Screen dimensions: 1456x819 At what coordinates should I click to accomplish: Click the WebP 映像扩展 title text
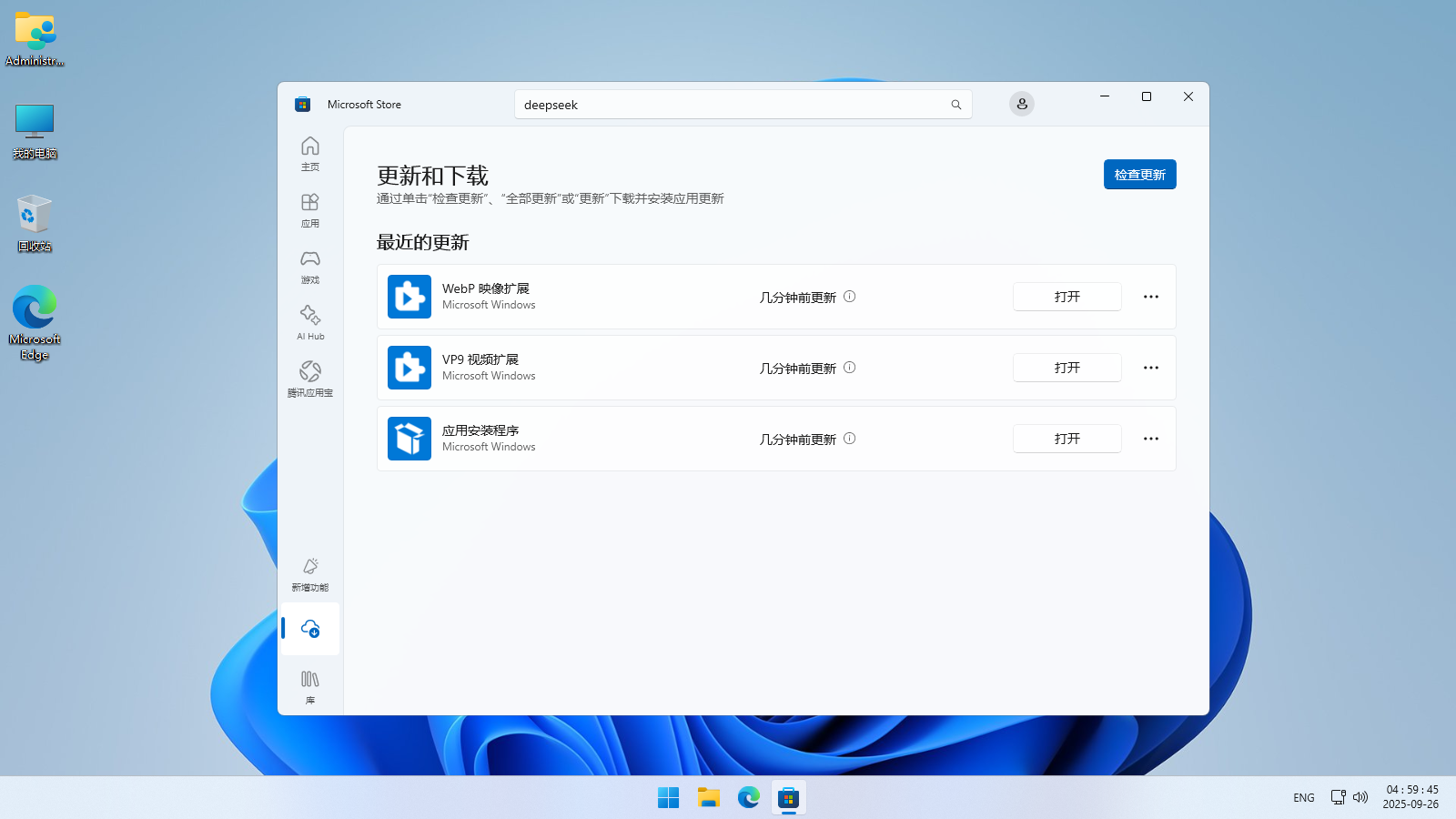point(486,288)
